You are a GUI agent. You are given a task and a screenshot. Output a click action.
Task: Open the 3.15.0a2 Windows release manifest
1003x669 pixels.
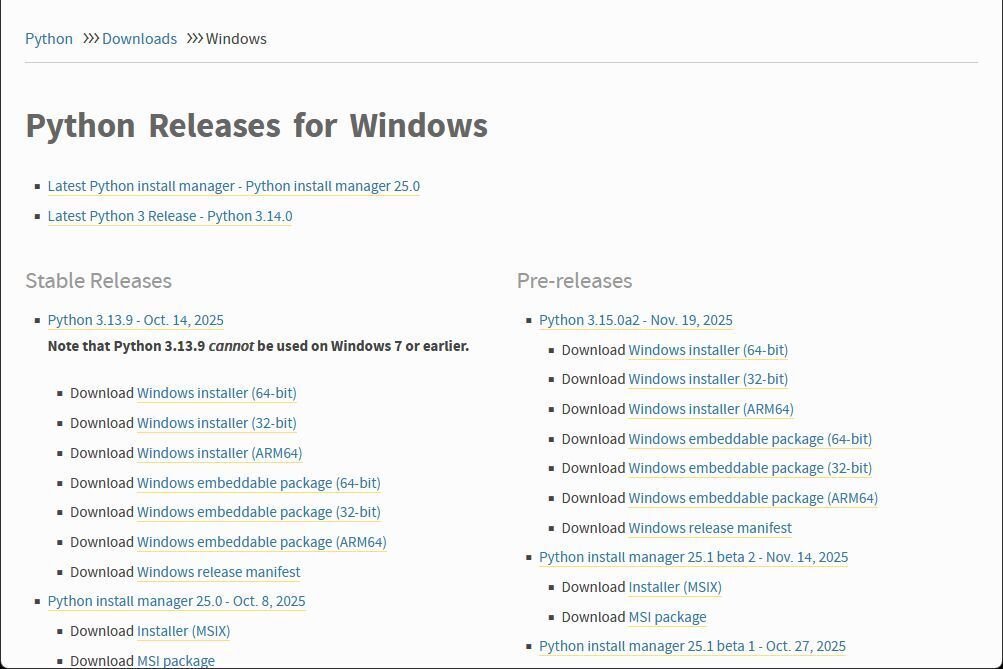click(x=709, y=528)
